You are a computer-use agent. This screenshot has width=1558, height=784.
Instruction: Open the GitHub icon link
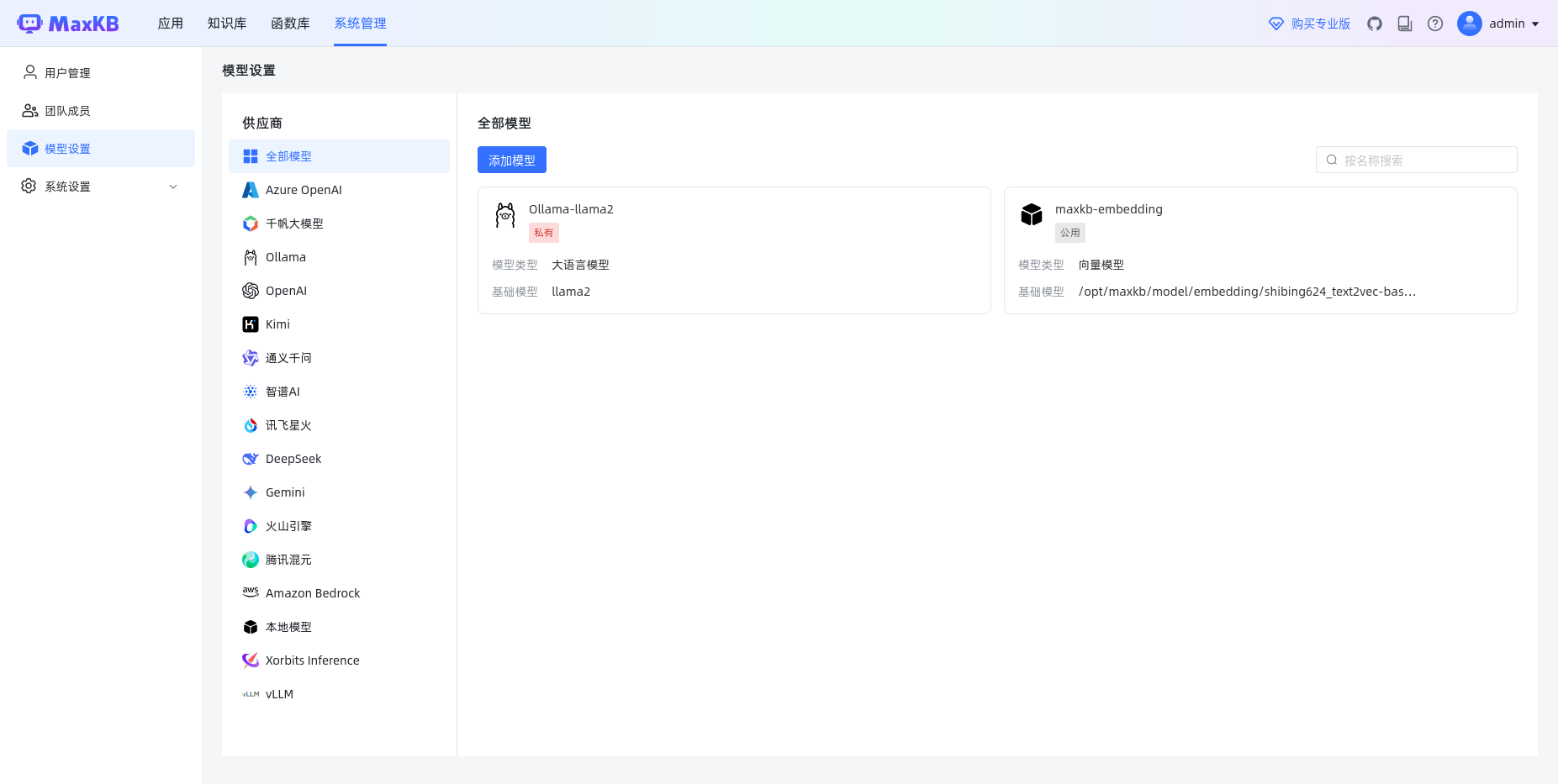click(x=1375, y=24)
